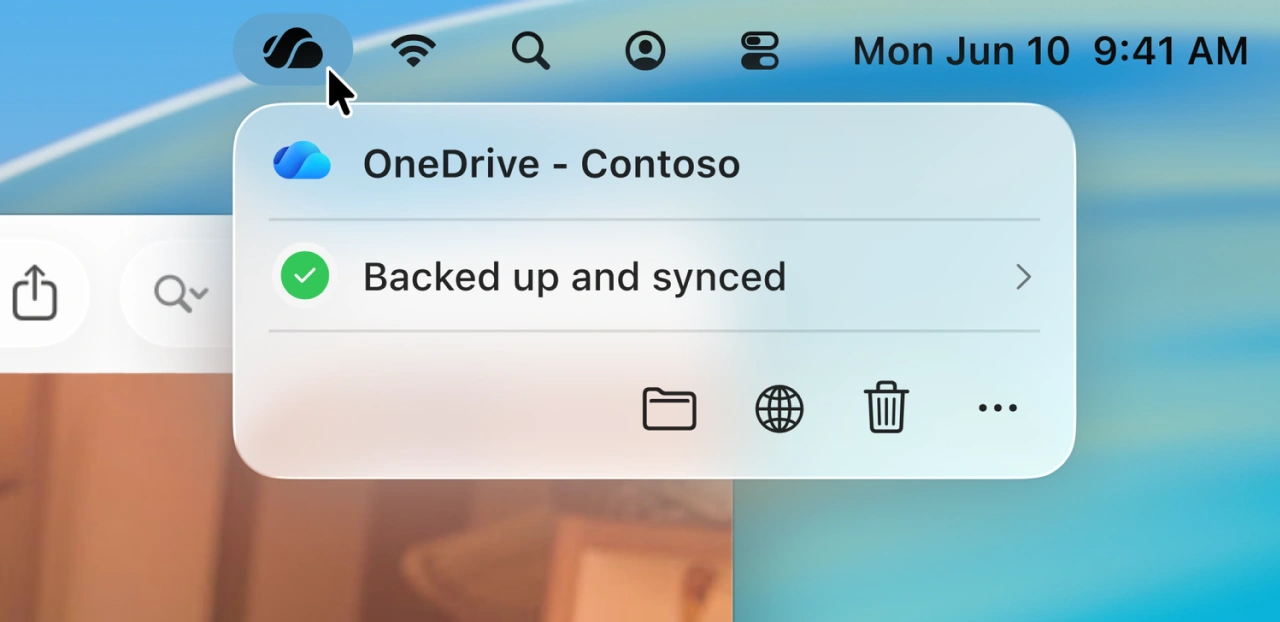Click the user account icon in menu bar

(645, 50)
